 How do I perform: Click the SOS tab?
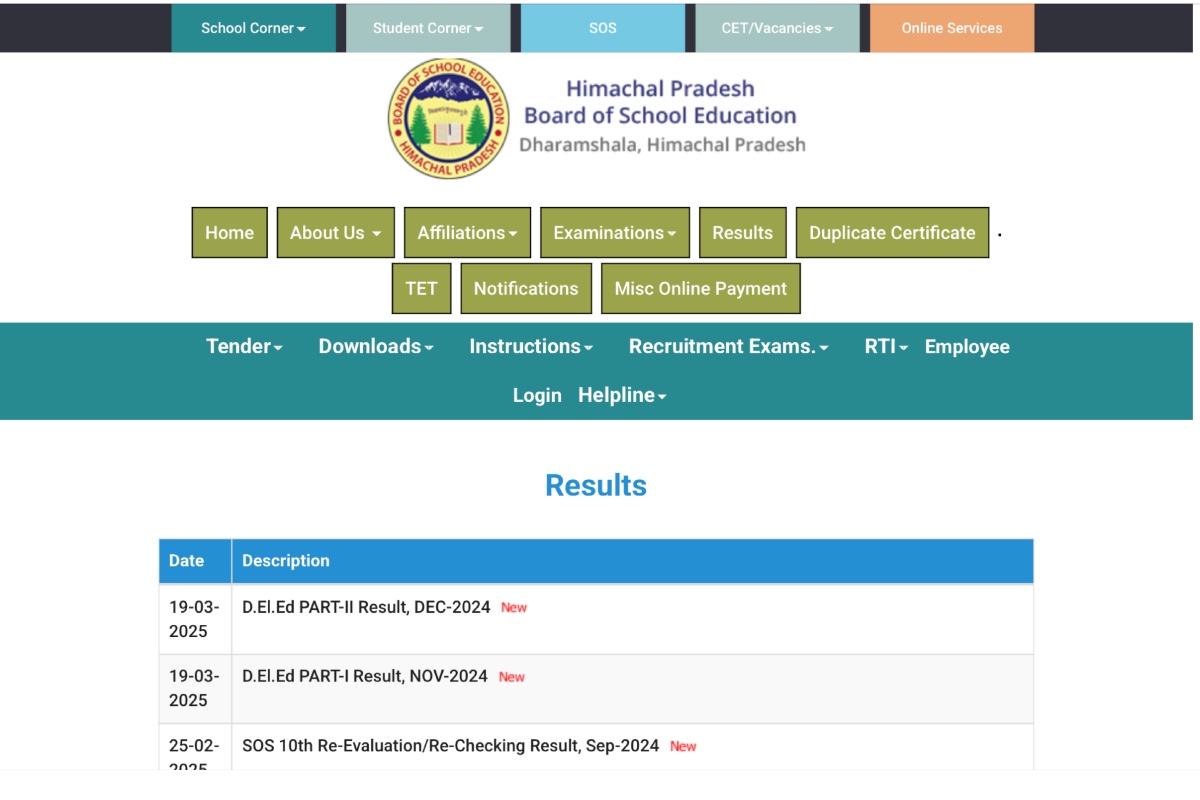[603, 28]
